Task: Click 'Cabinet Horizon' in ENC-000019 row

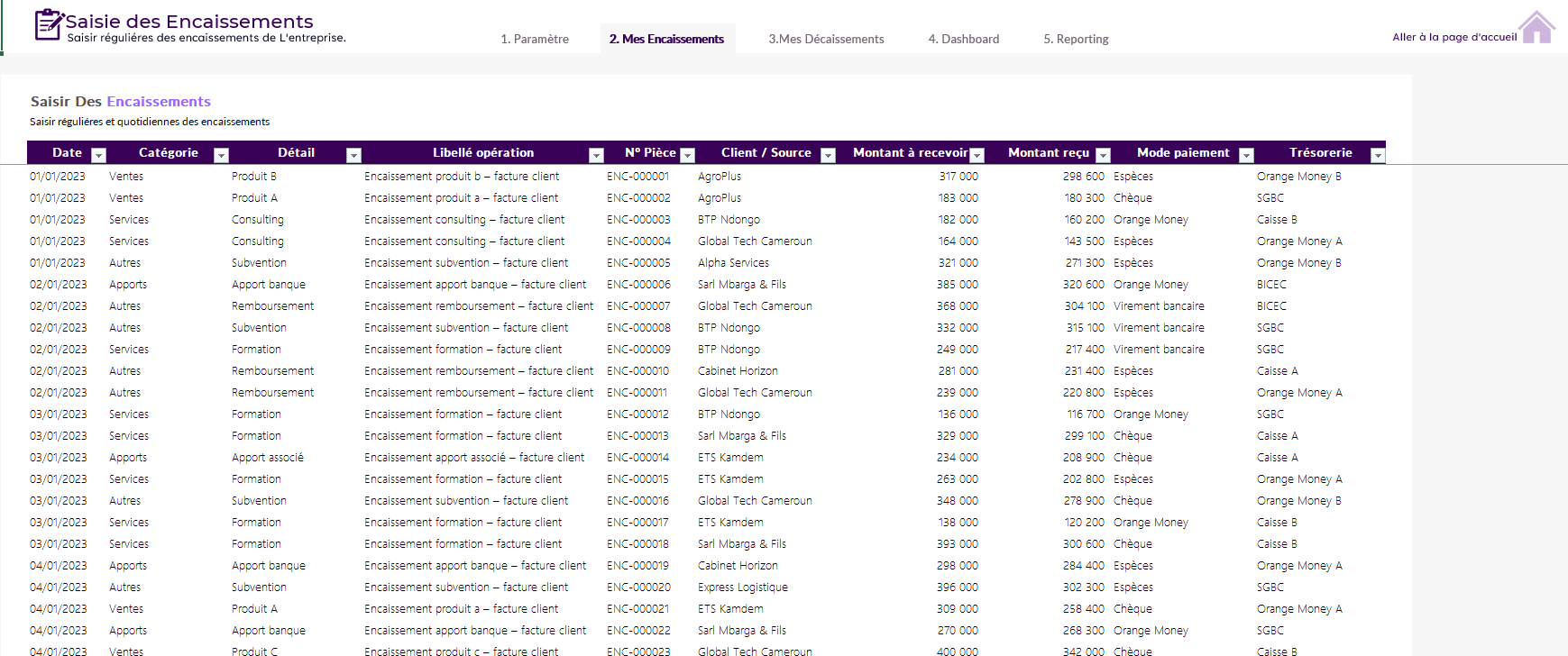Action: point(738,566)
